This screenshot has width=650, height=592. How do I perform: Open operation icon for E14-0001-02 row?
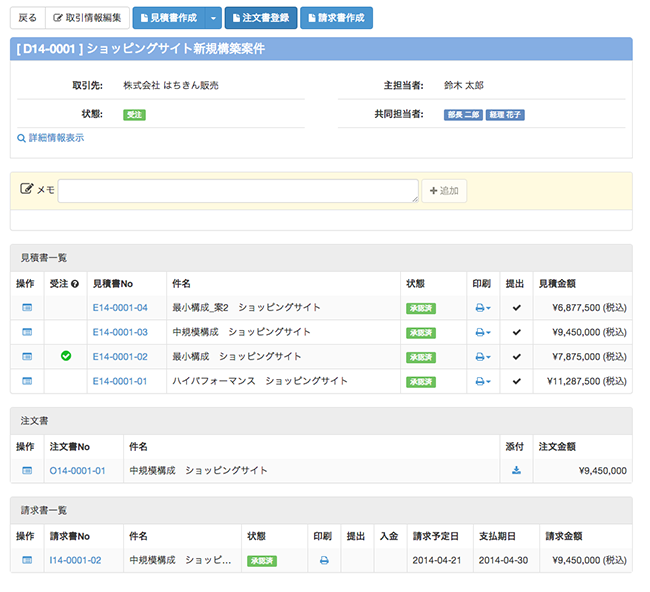coord(27,357)
